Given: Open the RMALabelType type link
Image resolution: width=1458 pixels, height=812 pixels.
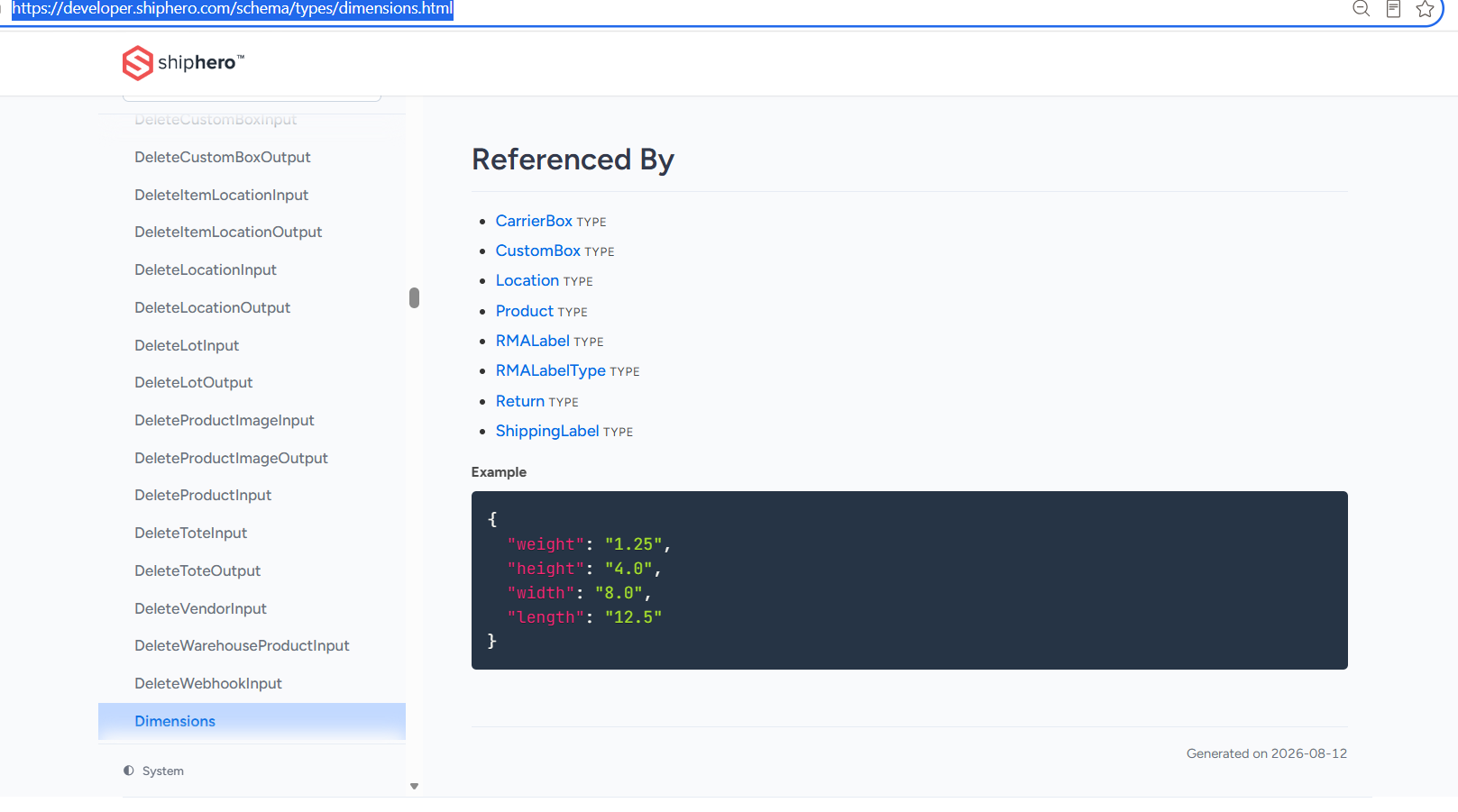Looking at the screenshot, I should tap(551, 370).
